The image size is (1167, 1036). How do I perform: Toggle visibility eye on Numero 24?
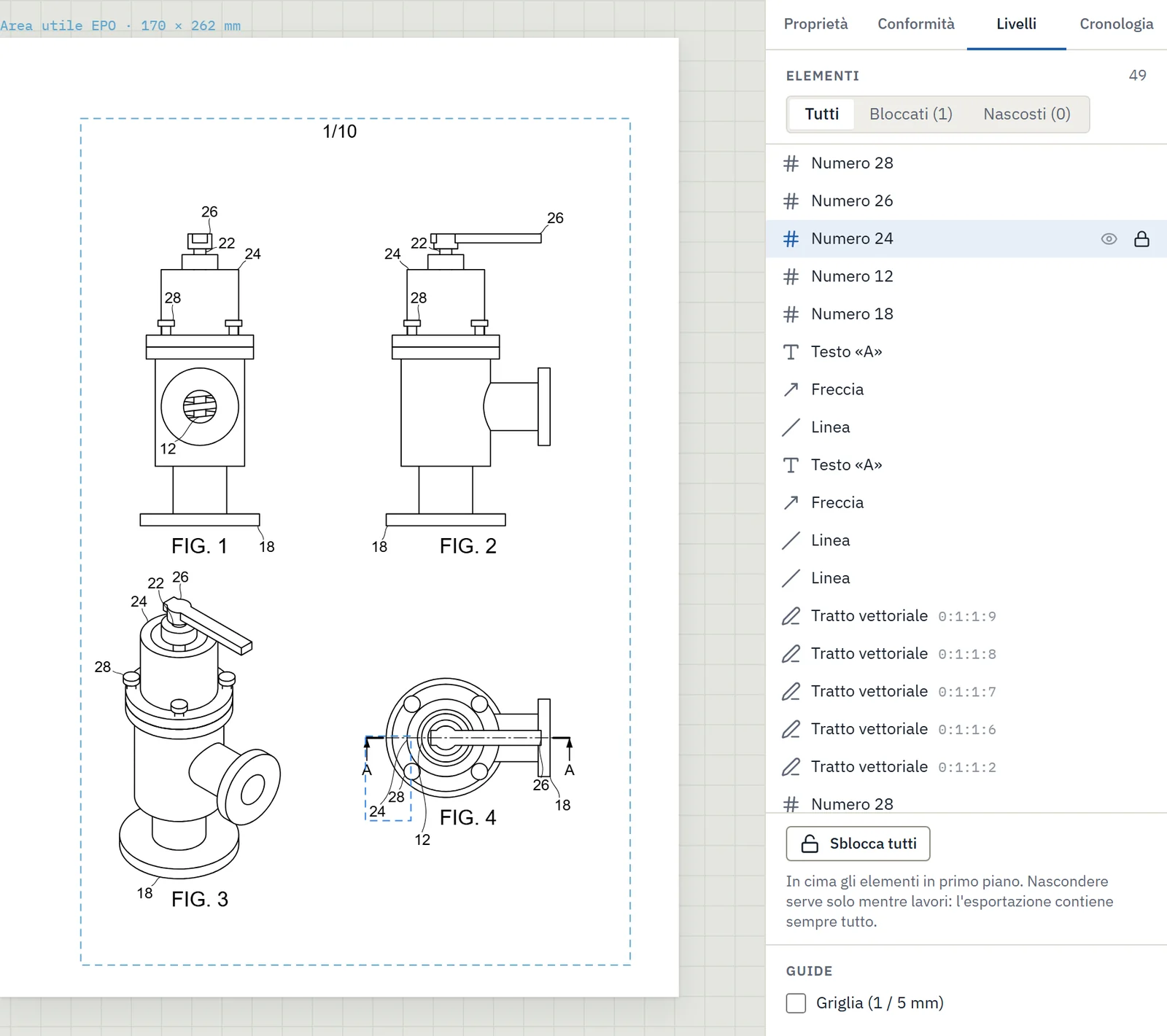(1109, 239)
